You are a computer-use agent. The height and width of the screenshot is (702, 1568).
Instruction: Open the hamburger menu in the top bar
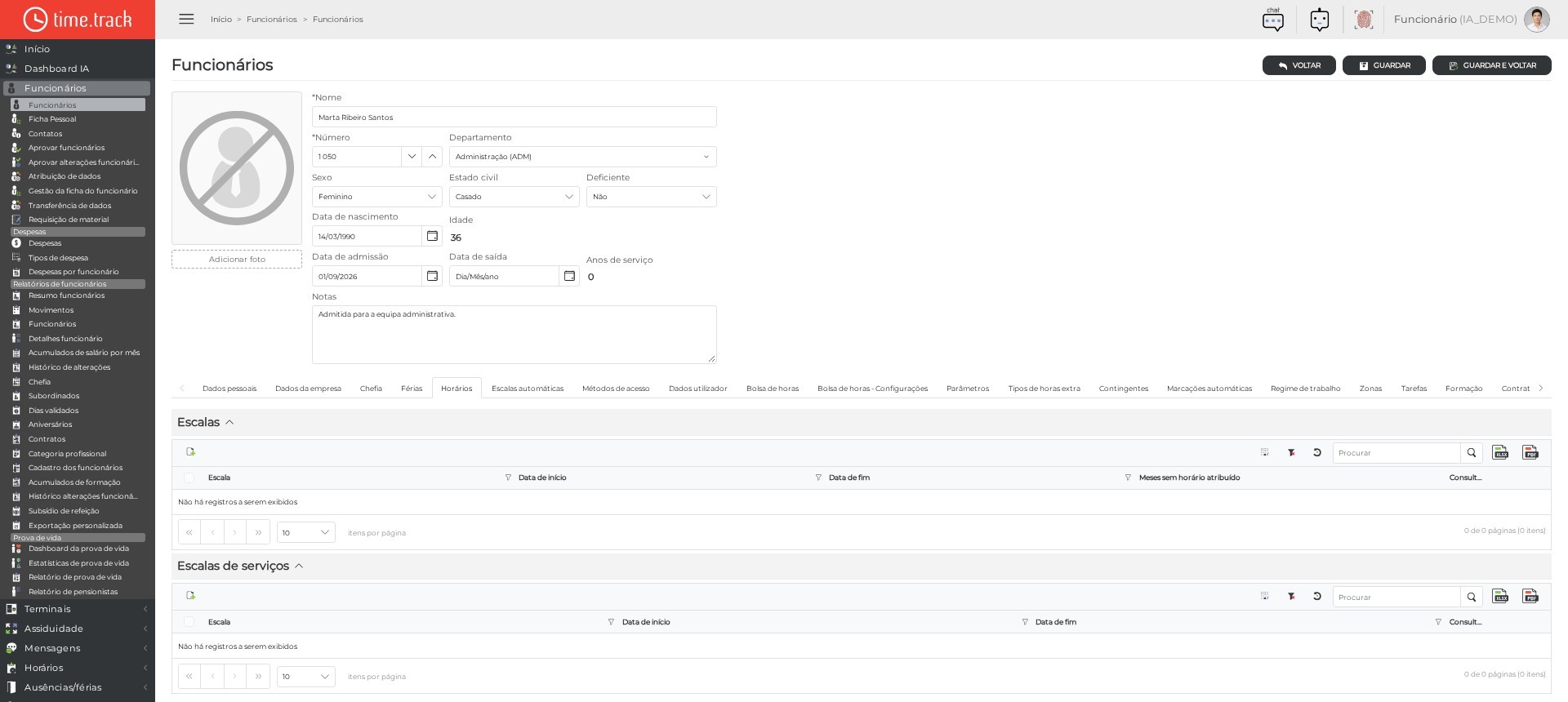click(186, 19)
